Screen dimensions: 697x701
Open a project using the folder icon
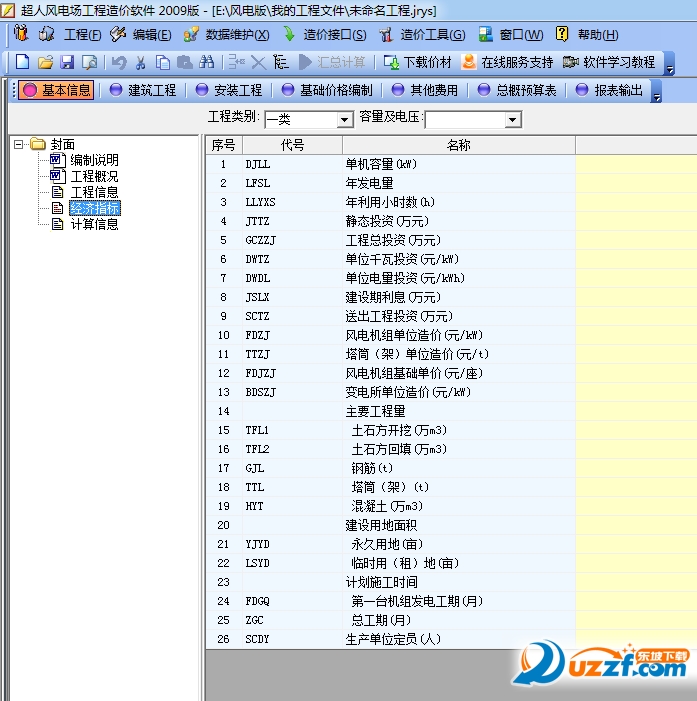(45, 62)
